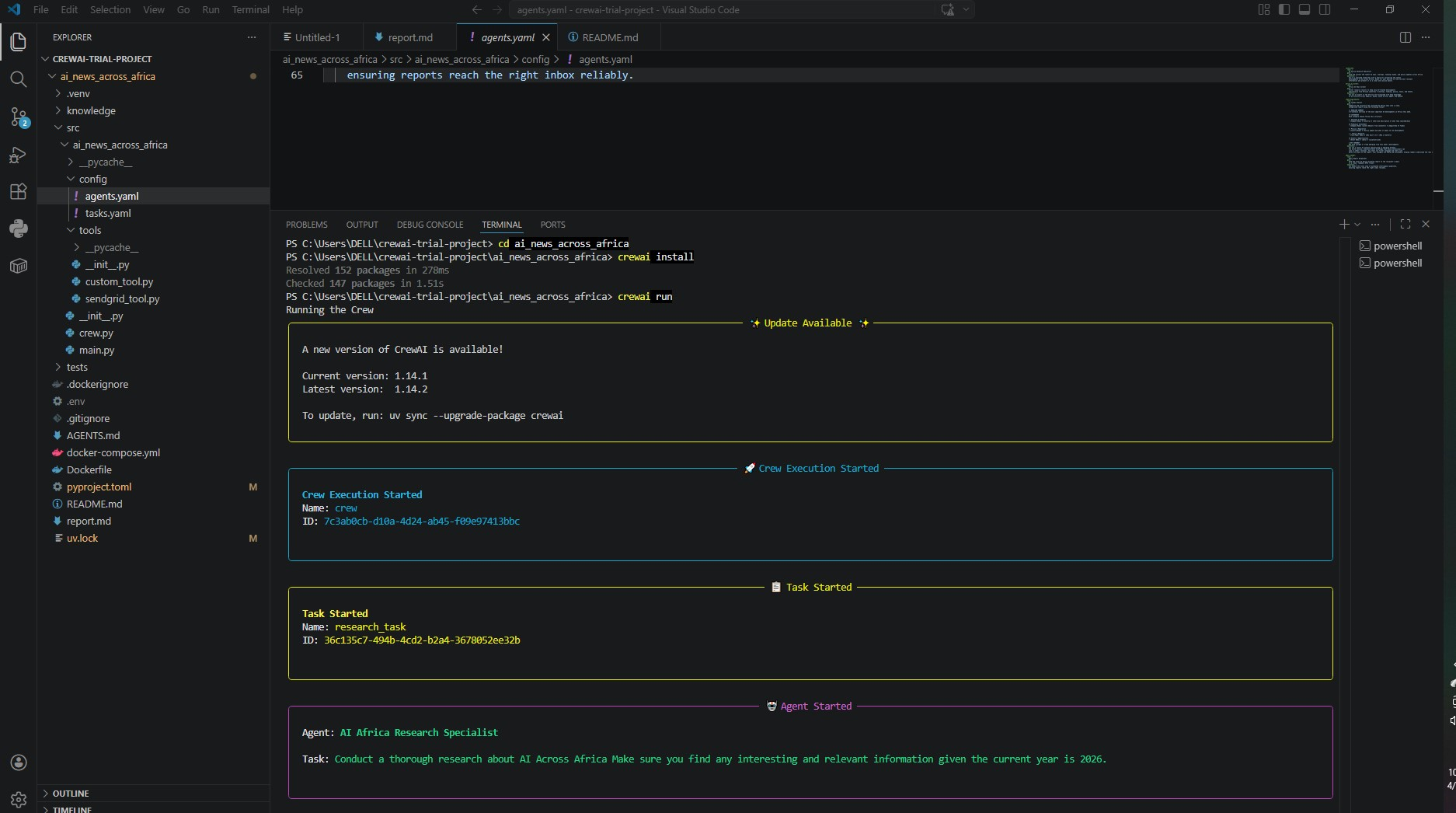1456x813 pixels.
Task: Collapse the tools folder
Action: click(x=90, y=230)
